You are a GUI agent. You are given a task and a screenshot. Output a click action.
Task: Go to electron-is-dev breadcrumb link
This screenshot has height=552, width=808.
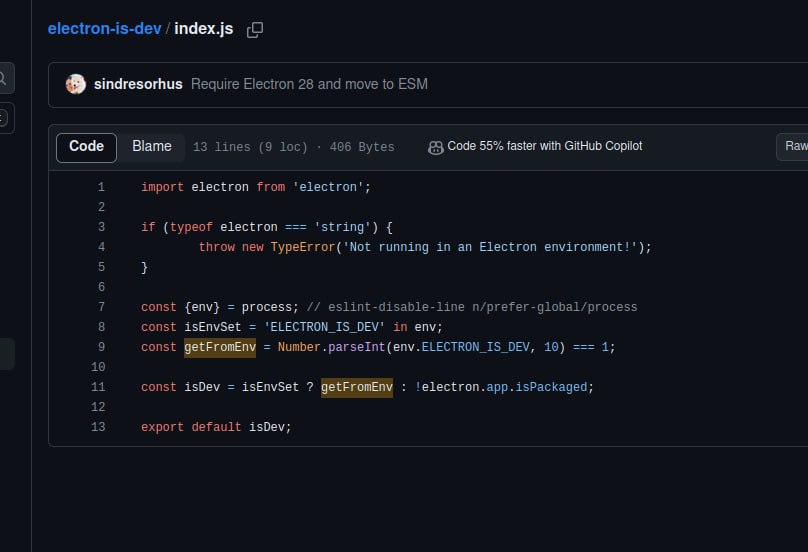point(105,29)
